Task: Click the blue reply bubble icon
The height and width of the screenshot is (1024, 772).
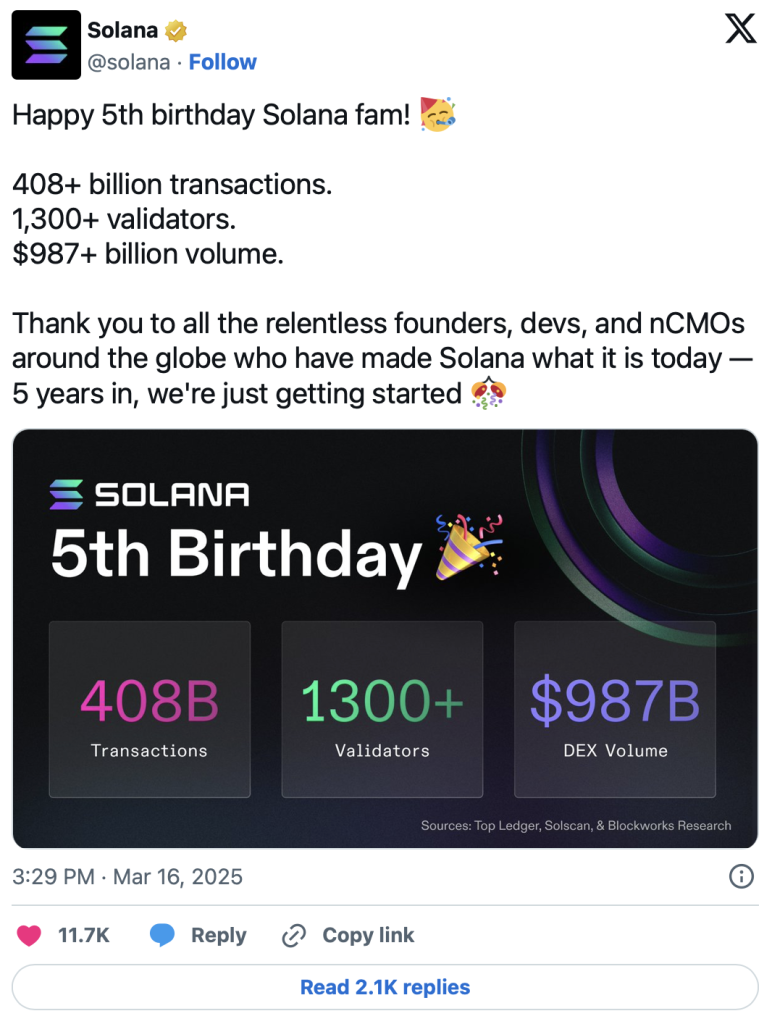Action: point(162,935)
